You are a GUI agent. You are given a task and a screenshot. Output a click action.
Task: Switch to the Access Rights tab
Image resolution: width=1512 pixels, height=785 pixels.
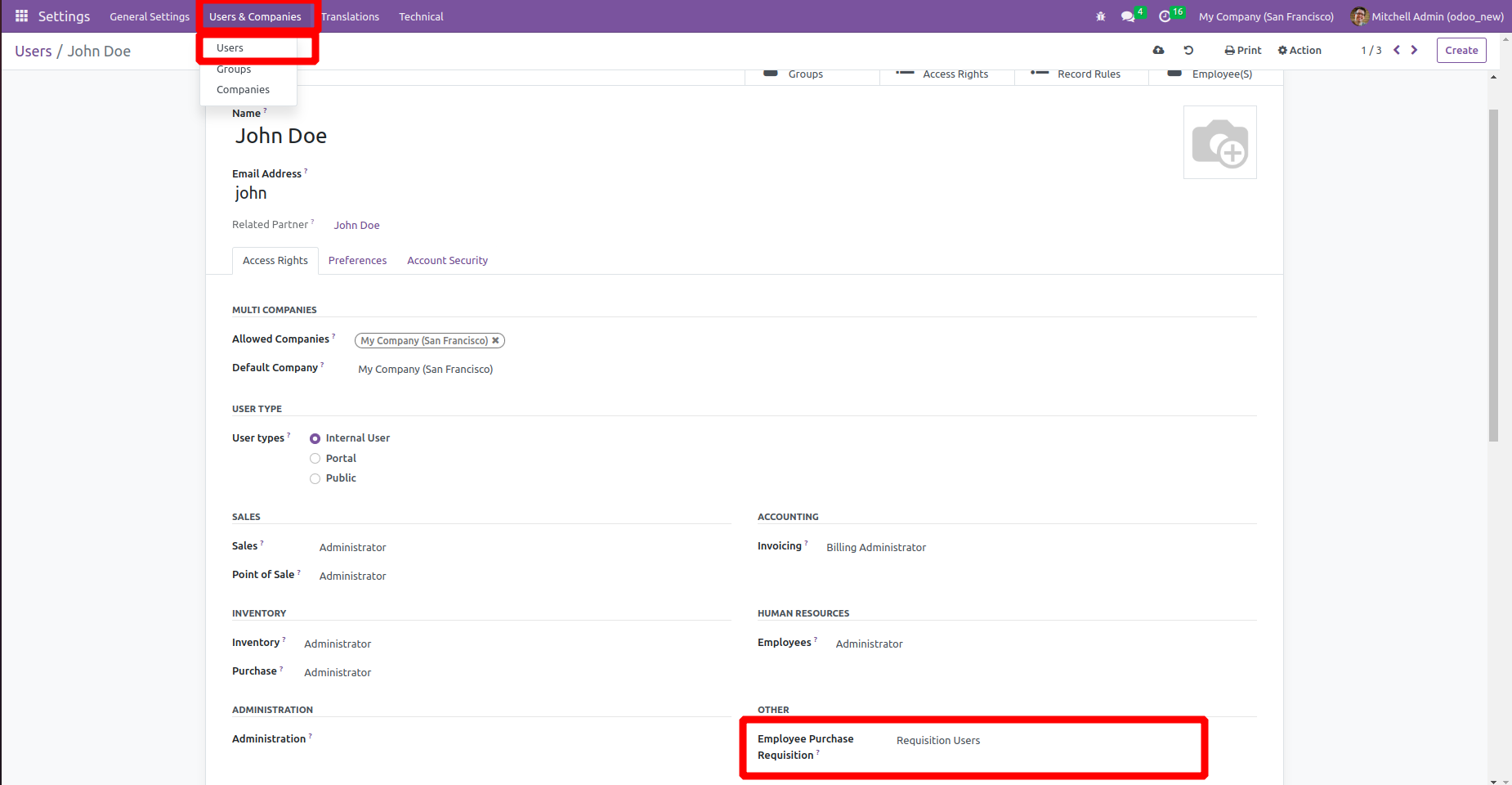275,260
